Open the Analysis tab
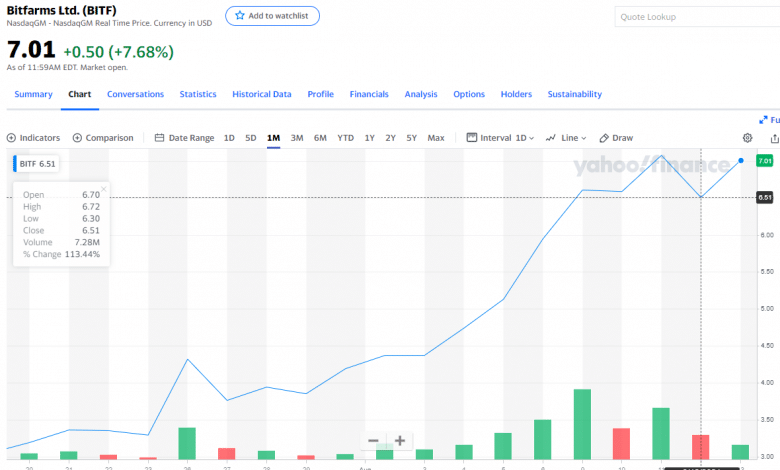 [421, 94]
